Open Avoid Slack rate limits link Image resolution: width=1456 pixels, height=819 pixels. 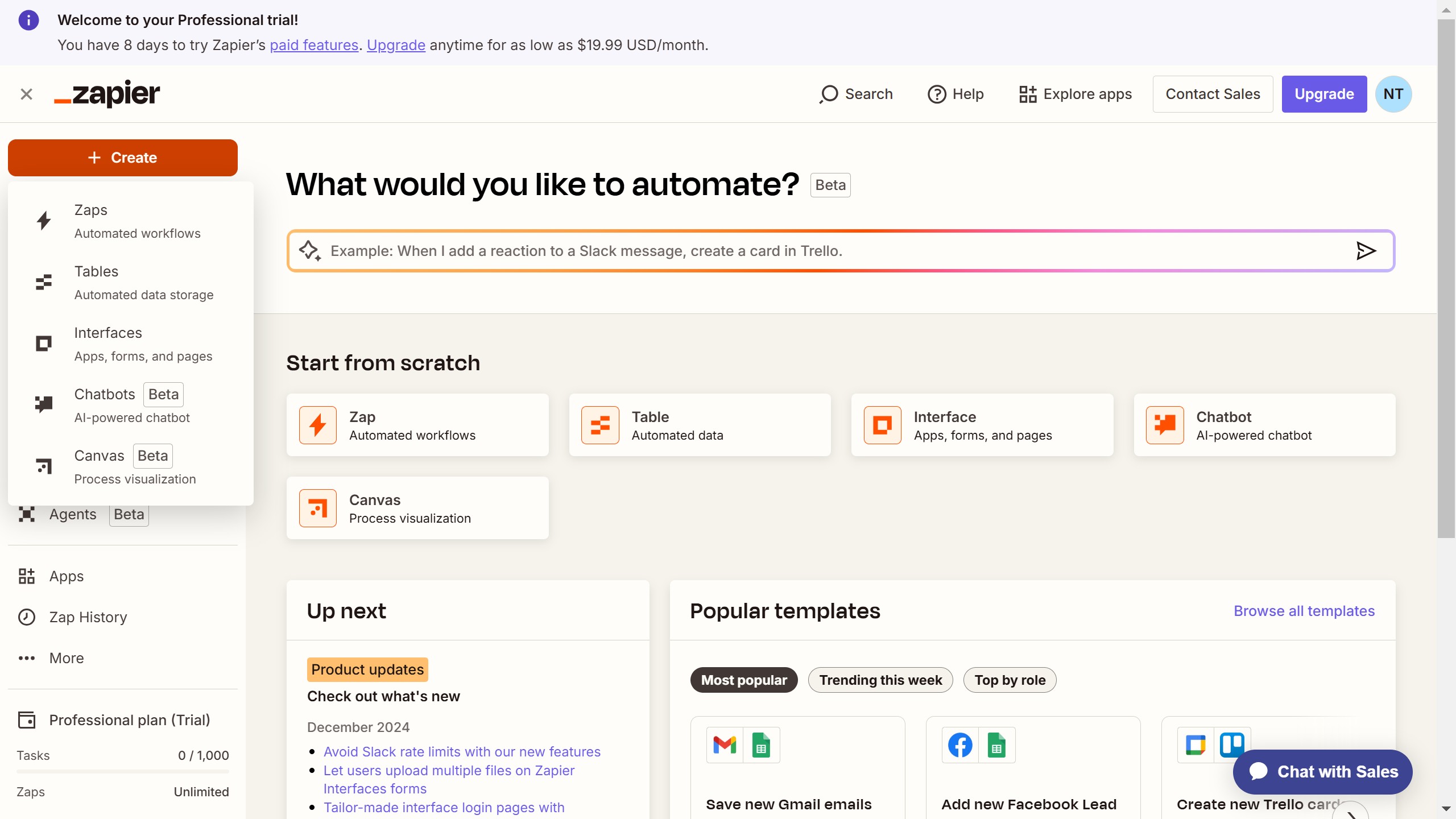[462, 752]
